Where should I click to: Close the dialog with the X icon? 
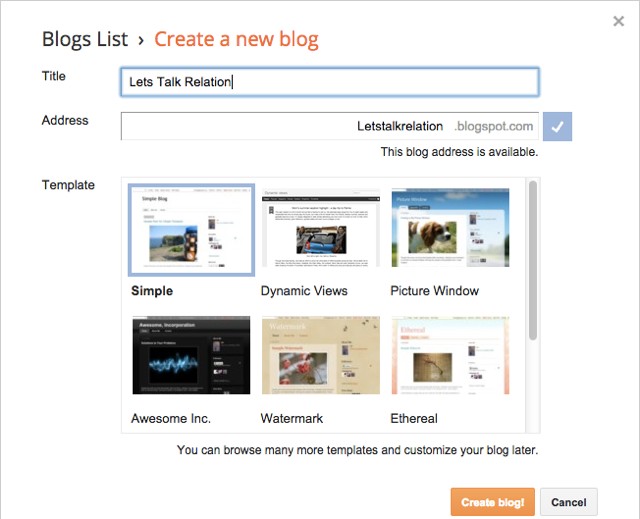[618, 21]
